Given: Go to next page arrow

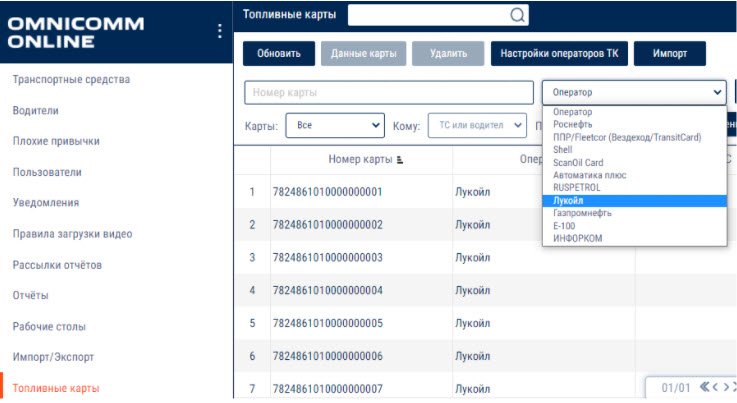Looking at the screenshot, I should pyautogui.click(x=726, y=387).
